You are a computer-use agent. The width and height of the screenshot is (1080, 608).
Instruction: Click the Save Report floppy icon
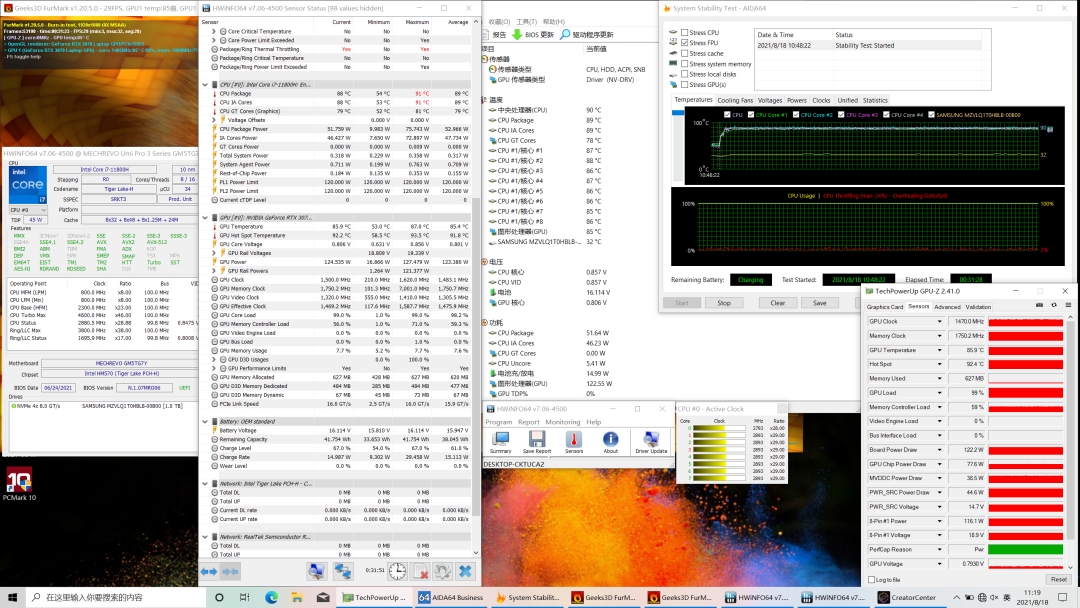click(x=537, y=439)
